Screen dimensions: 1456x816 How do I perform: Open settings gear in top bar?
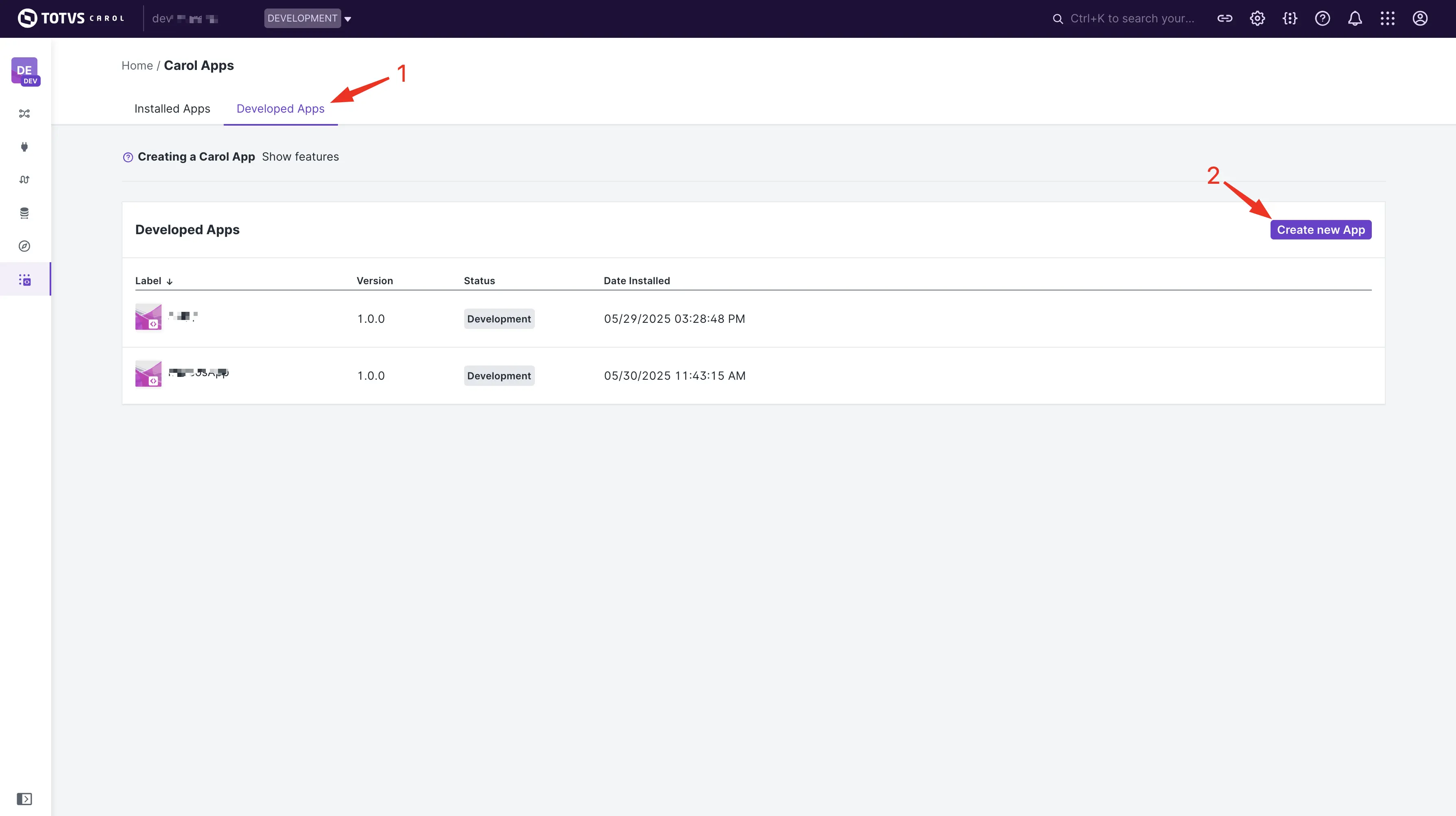point(1257,19)
